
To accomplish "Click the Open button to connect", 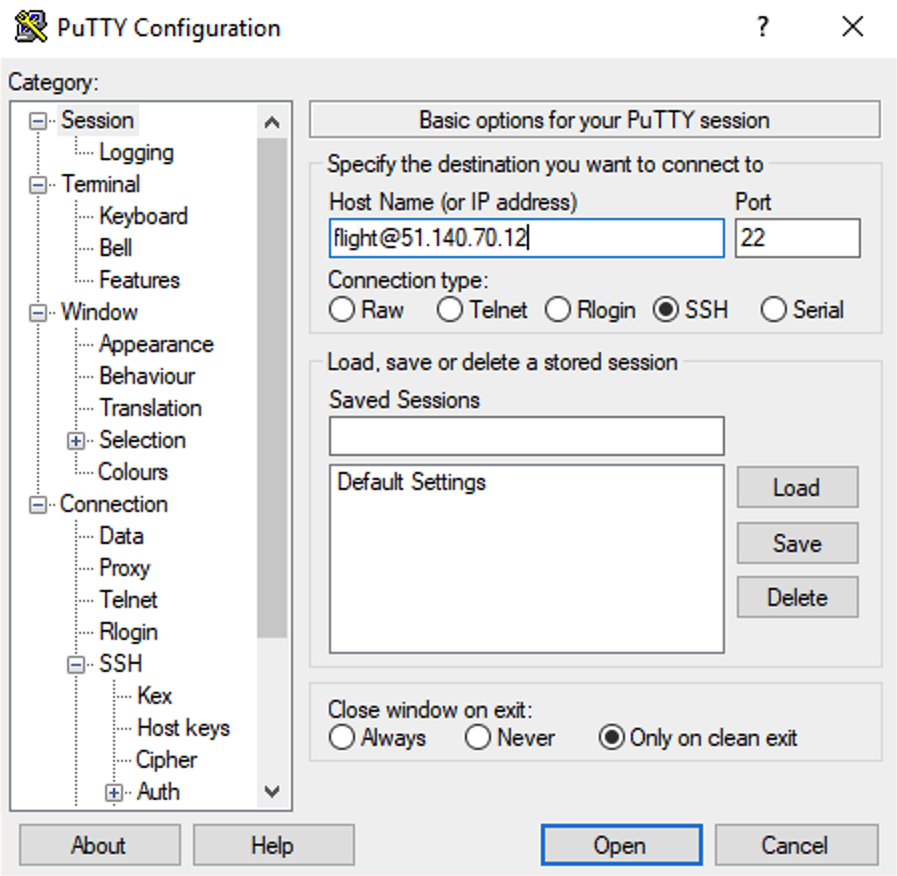I will (x=619, y=845).
